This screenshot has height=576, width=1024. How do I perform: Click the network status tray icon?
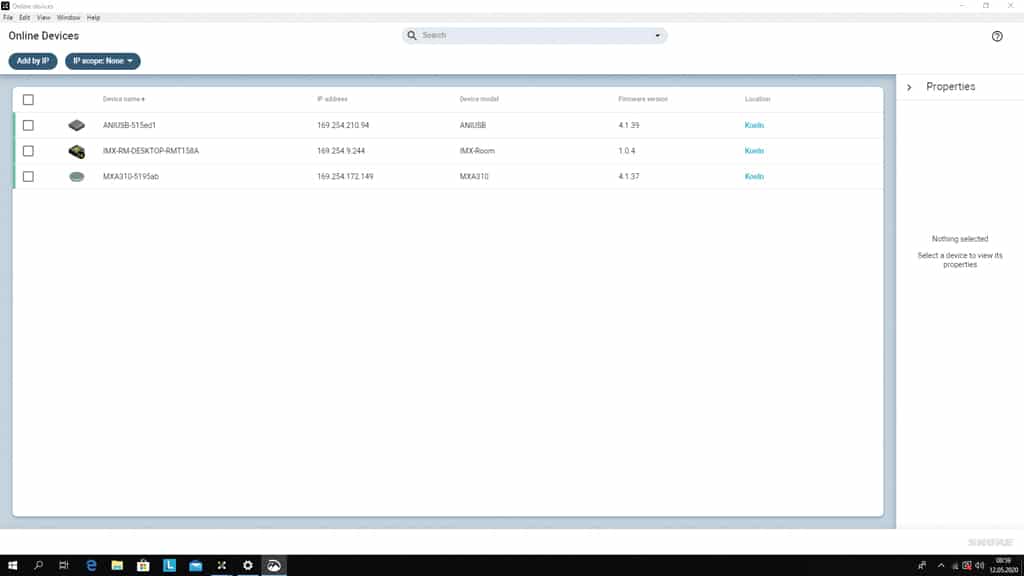pos(955,566)
